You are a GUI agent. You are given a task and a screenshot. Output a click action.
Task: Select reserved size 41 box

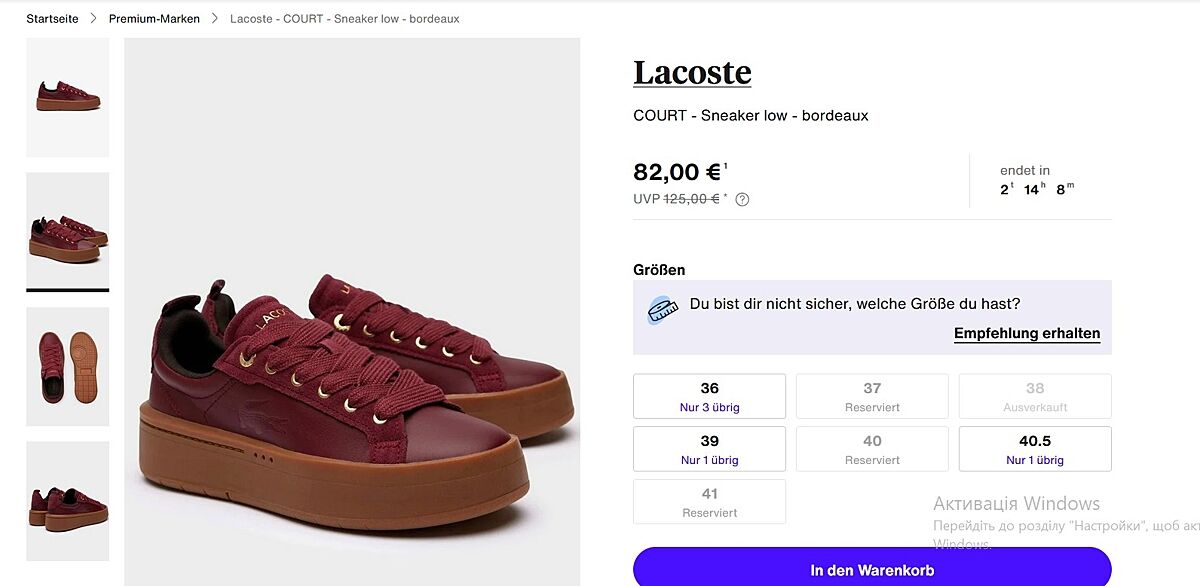click(709, 502)
